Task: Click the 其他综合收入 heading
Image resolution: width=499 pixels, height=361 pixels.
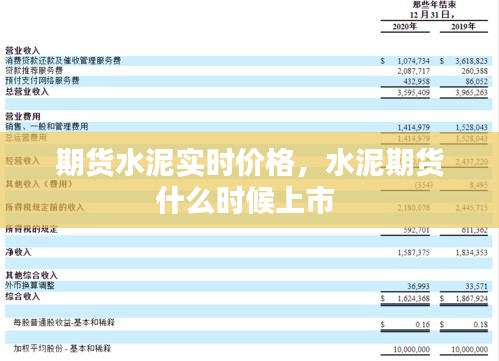Action: tap(32, 275)
